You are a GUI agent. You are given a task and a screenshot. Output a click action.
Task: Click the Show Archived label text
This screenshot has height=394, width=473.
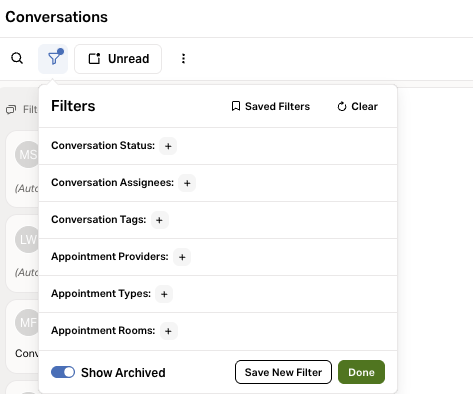click(123, 372)
